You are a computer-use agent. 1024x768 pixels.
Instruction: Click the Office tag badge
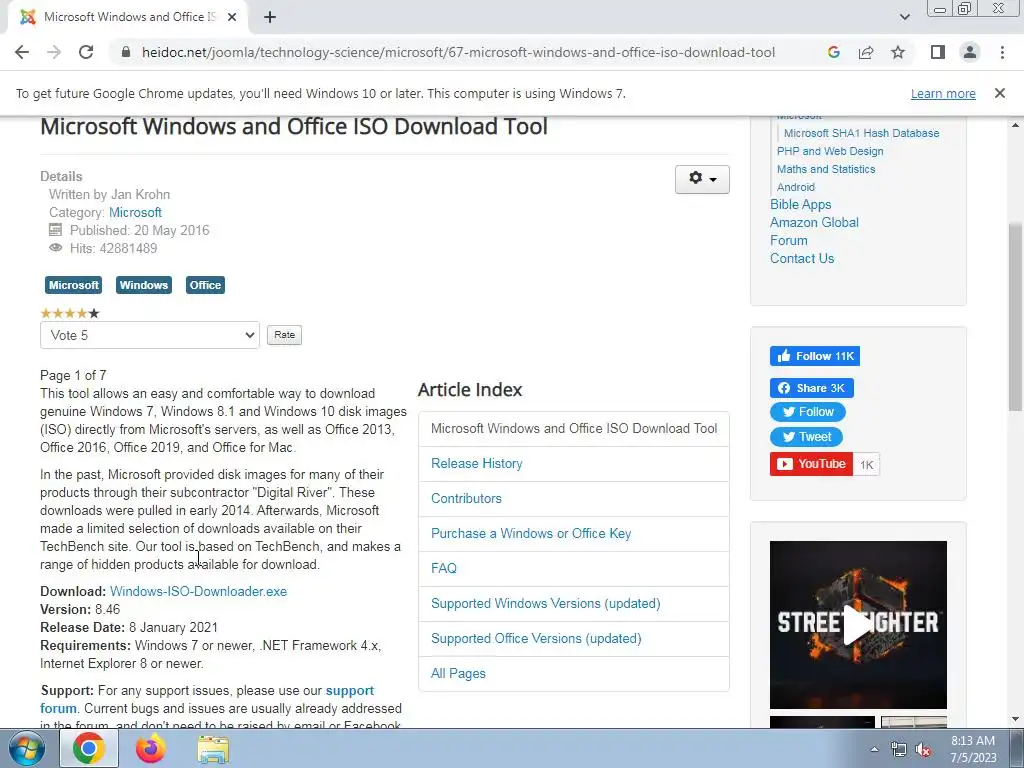205,285
